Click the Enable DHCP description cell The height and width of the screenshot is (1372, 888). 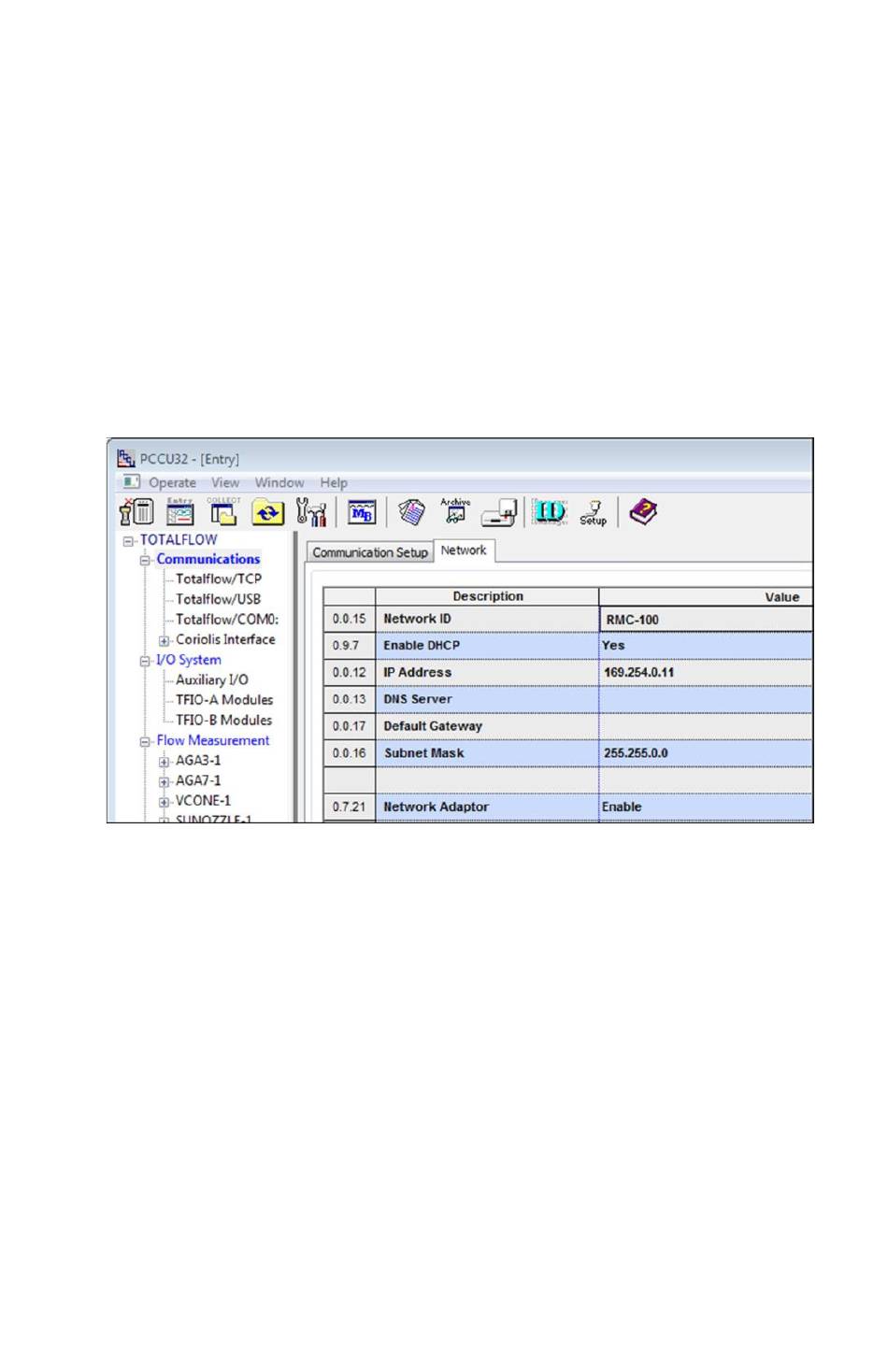tap(487, 646)
